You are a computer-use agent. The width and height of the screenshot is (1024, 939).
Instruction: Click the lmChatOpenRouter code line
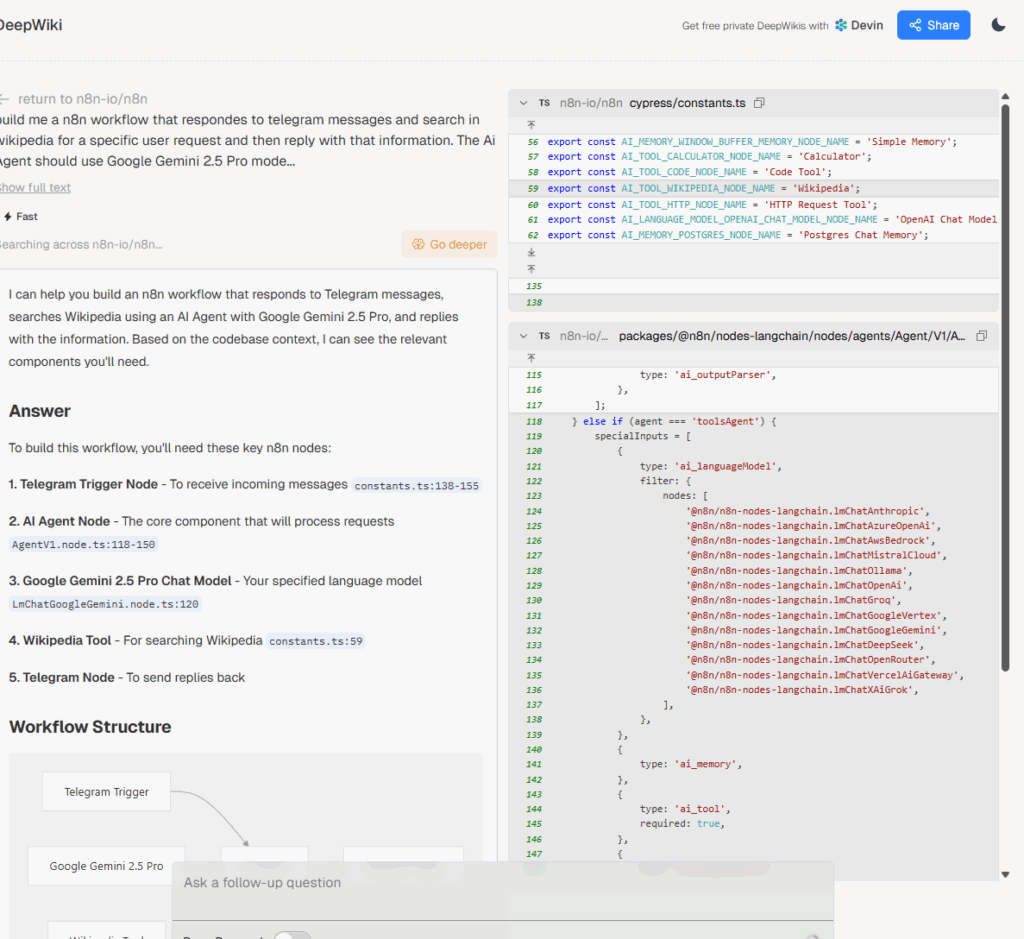click(754, 660)
